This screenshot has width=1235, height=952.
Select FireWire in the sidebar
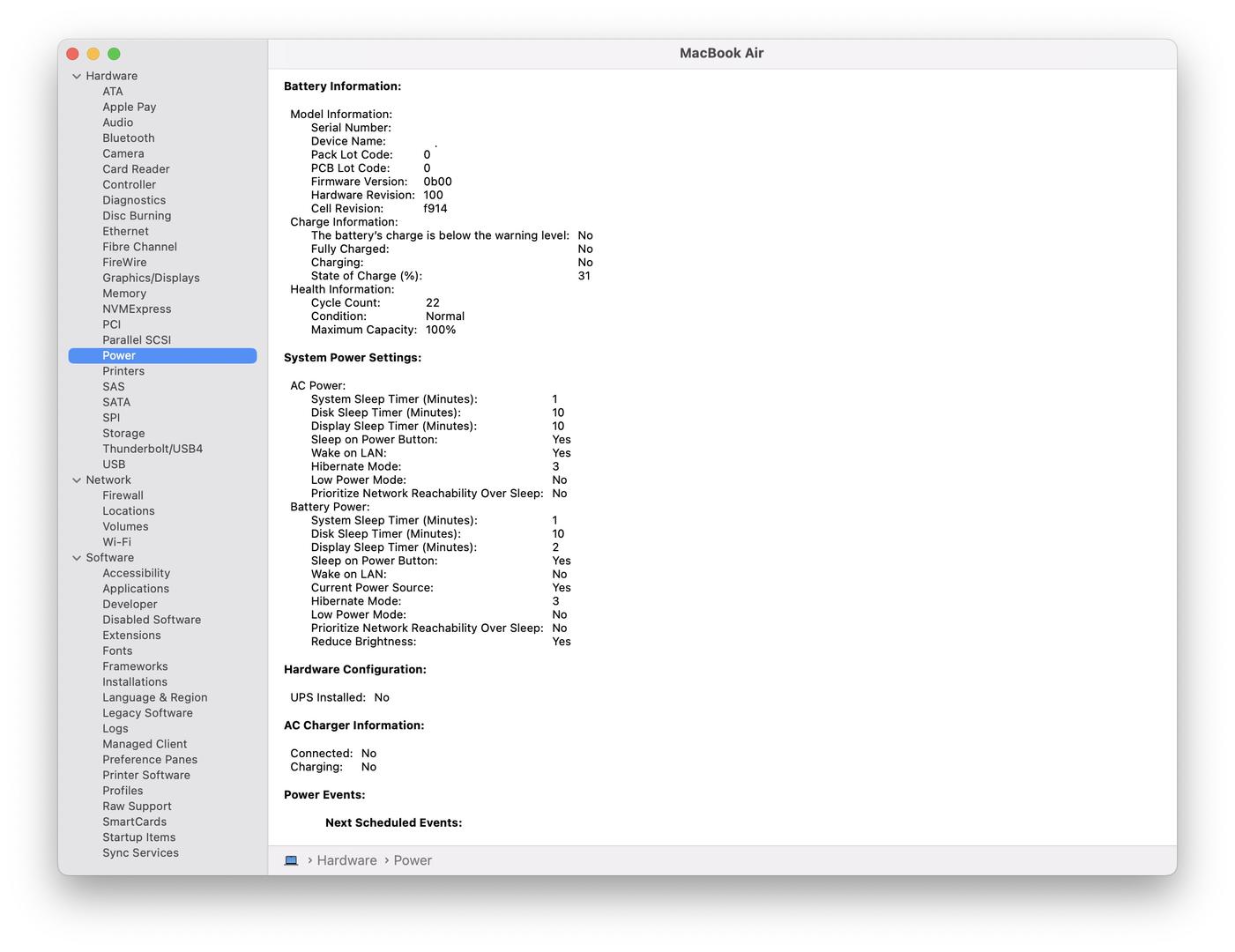124,263
